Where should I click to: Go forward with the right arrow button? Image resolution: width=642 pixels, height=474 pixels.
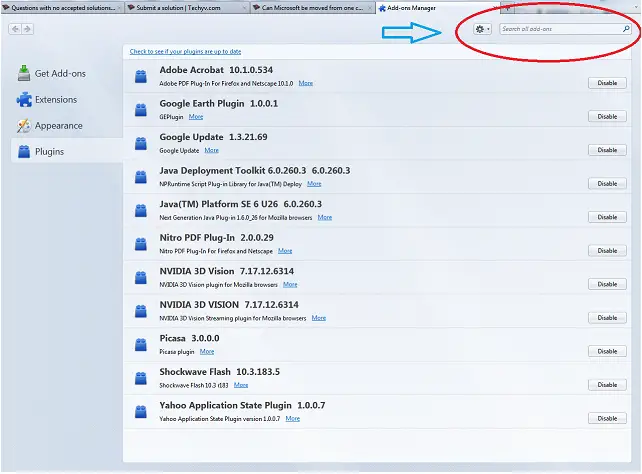[x=27, y=29]
